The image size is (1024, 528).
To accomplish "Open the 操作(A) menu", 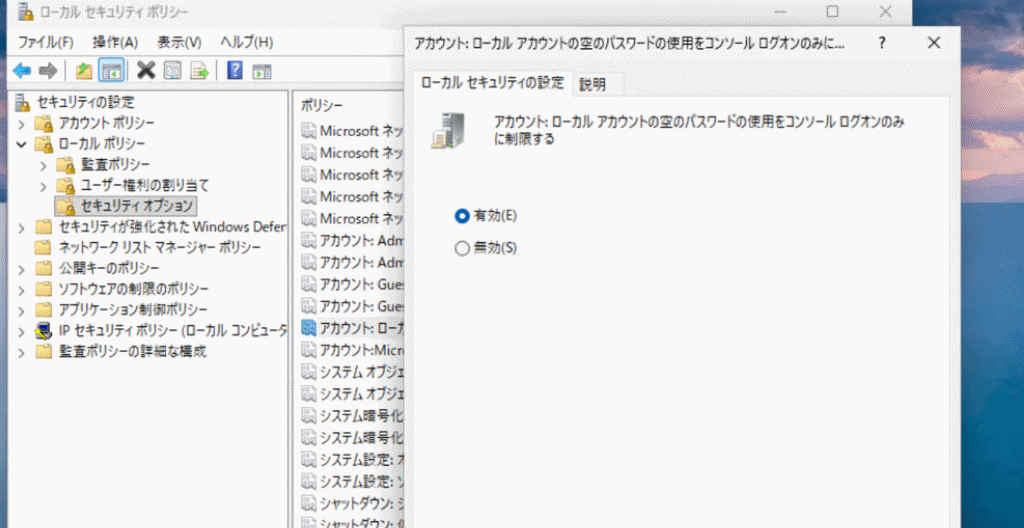I will [115, 42].
